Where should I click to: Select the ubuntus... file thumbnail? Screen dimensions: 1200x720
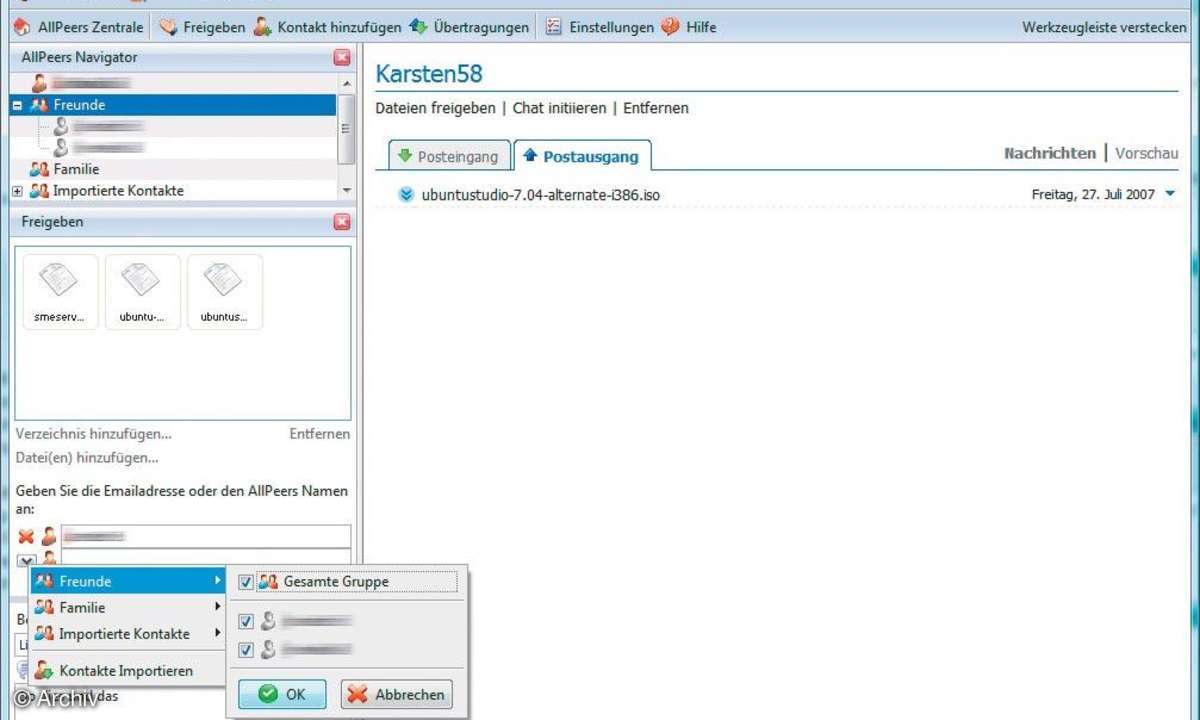(224, 291)
